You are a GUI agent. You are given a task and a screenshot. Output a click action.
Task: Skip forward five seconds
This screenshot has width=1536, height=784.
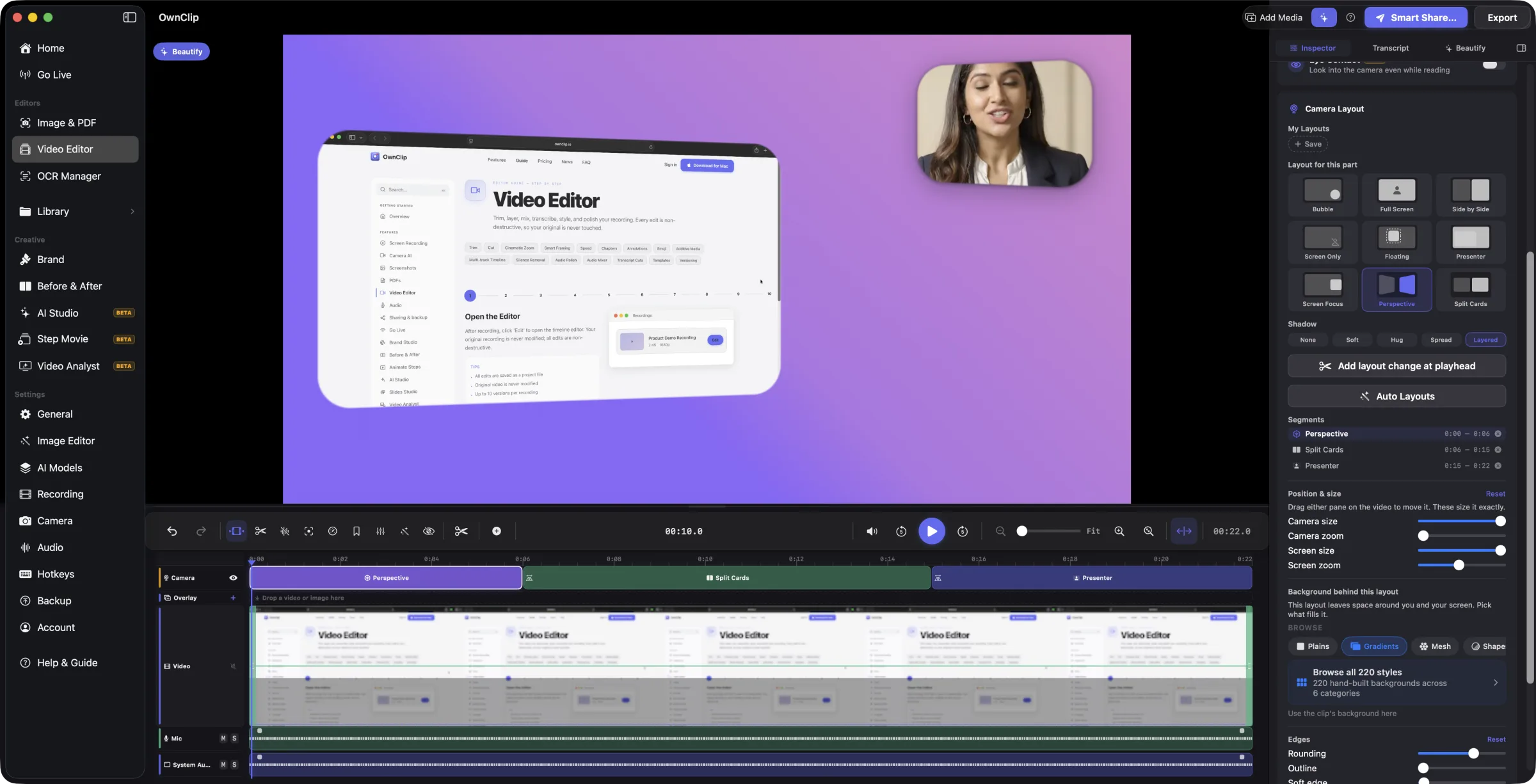pos(963,531)
